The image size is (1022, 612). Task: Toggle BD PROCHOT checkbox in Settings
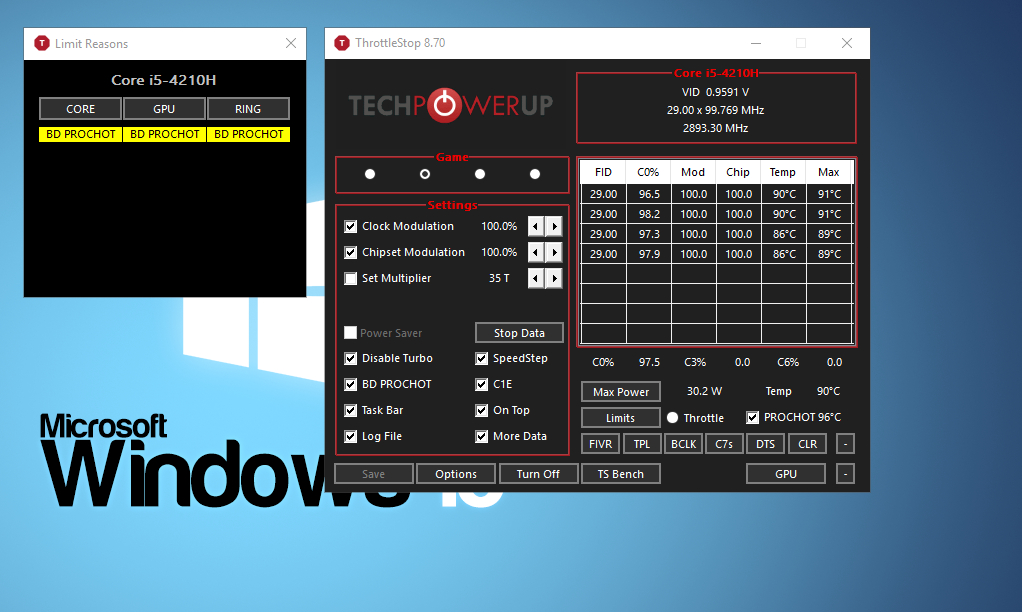pyautogui.click(x=351, y=385)
